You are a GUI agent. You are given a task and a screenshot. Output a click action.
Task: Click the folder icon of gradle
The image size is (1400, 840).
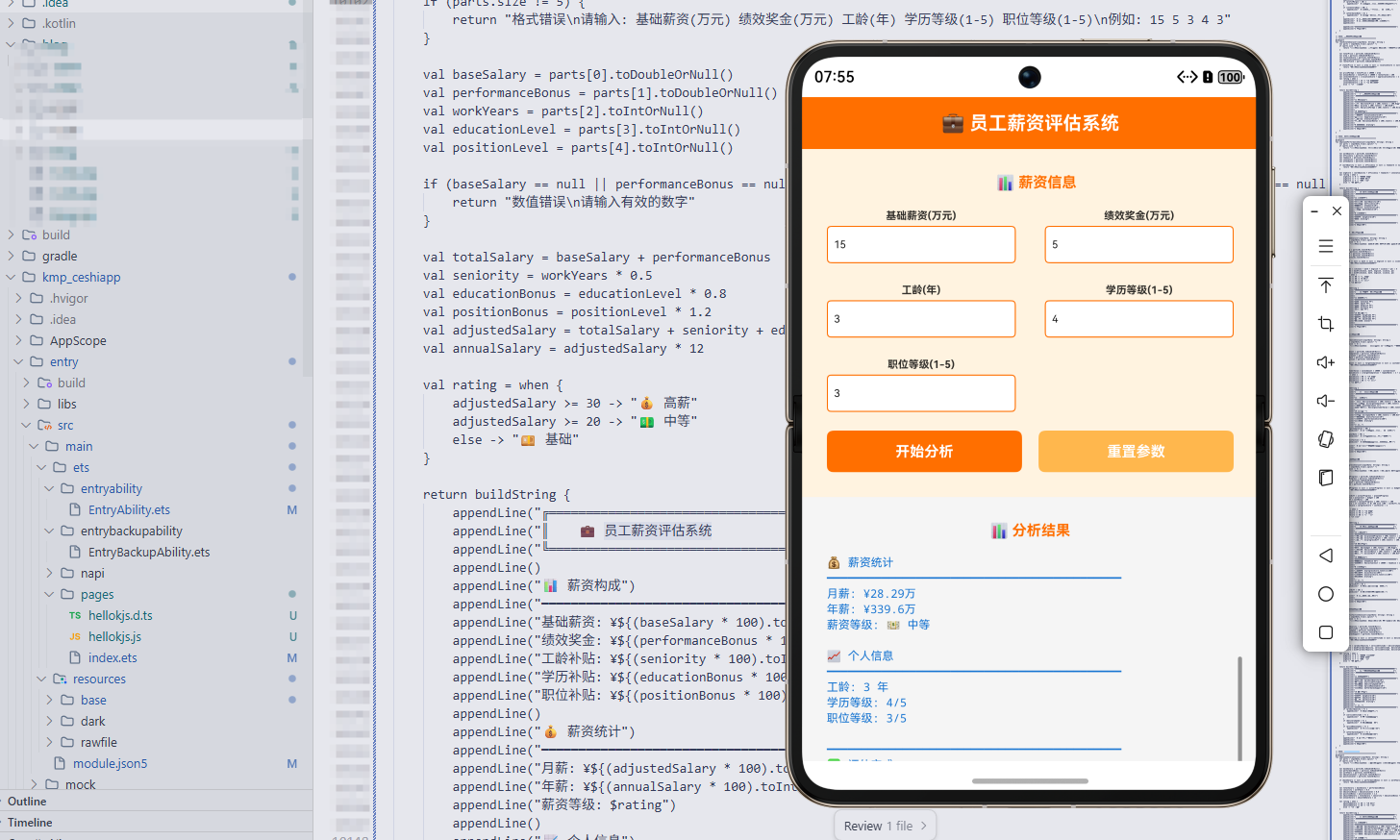click(29, 256)
